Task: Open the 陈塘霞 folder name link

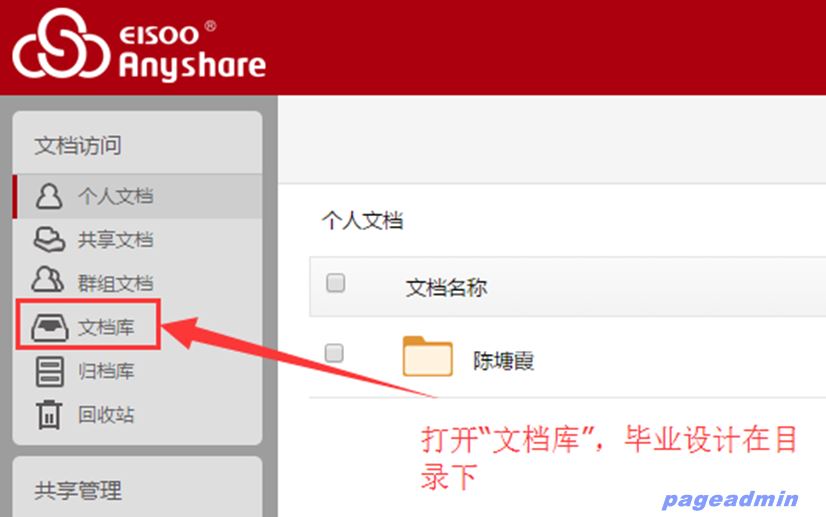Action: [x=504, y=360]
